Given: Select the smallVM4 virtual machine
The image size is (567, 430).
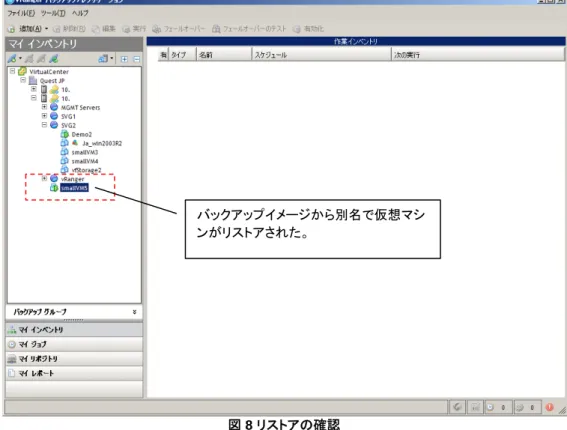Looking at the screenshot, I should 85,161.
